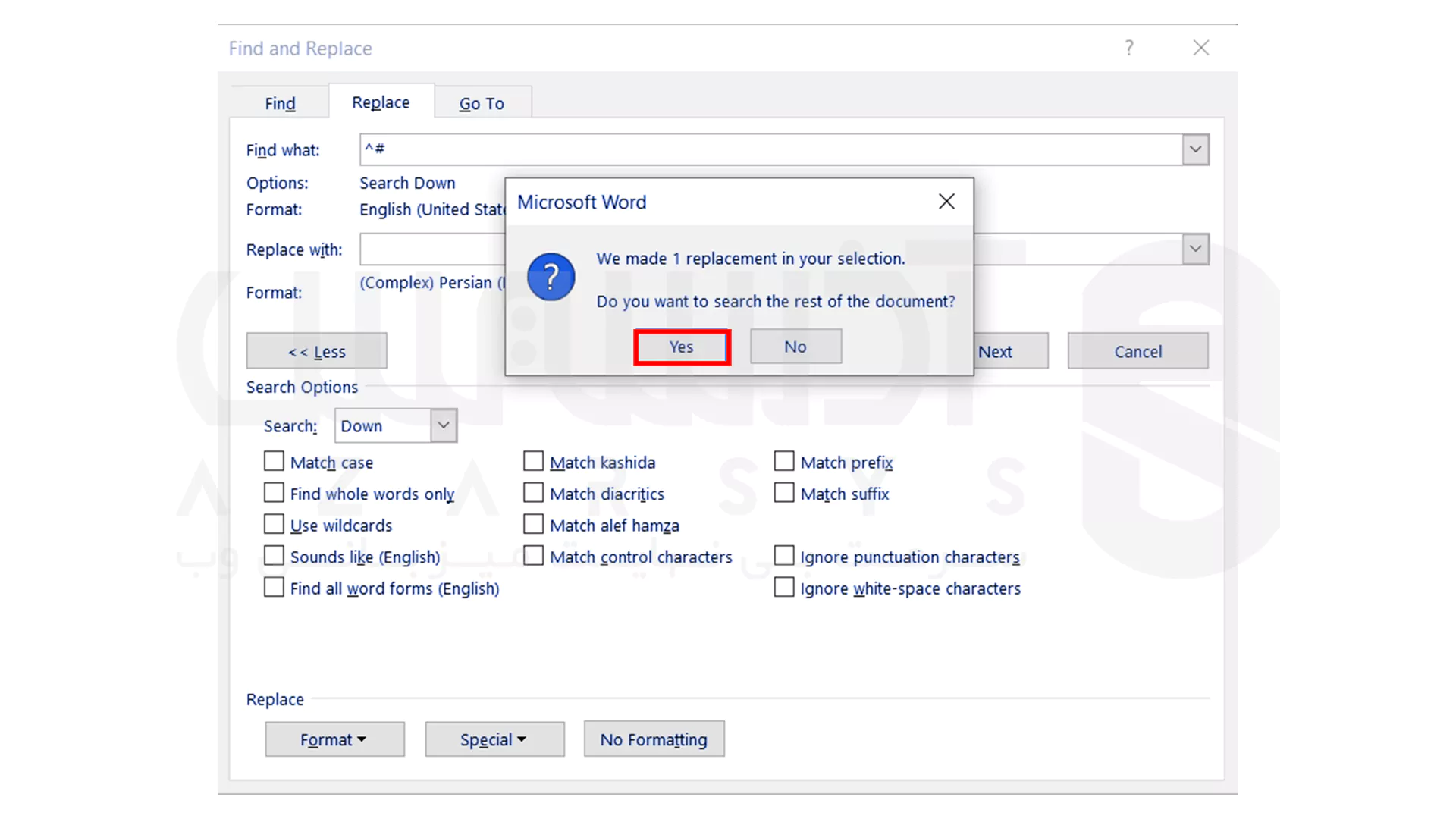The height and width of the screenshot is (819, 1456).
Task: Close the Microsoft Word dialog
Action: click(946, 201)
